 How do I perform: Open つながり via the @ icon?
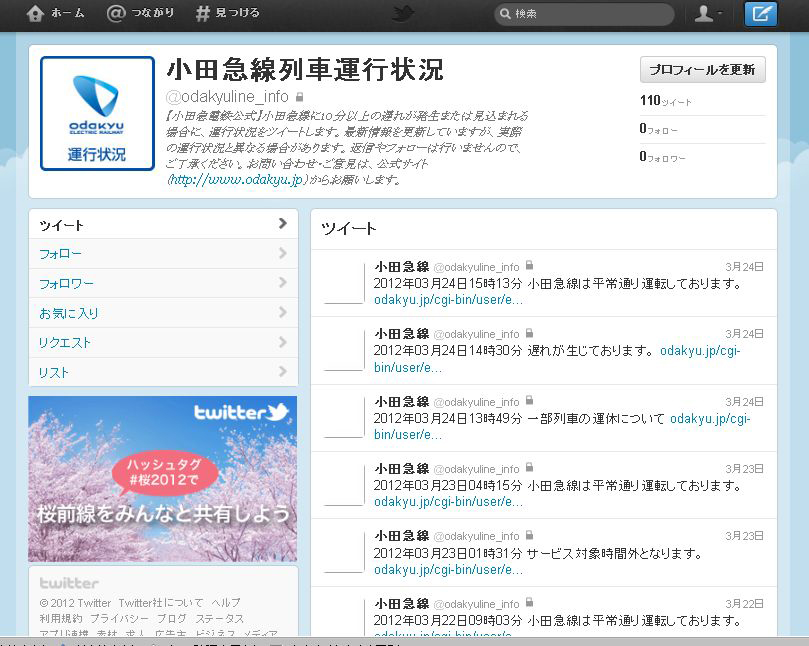click(x=116, y=13)
